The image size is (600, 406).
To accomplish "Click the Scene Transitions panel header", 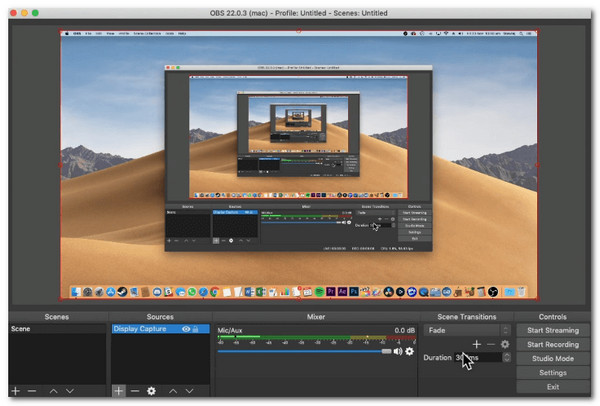I will 466,317.
